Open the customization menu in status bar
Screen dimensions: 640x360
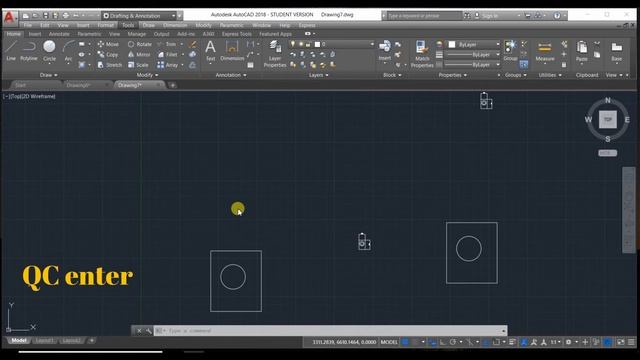click(x=632, y=342)
